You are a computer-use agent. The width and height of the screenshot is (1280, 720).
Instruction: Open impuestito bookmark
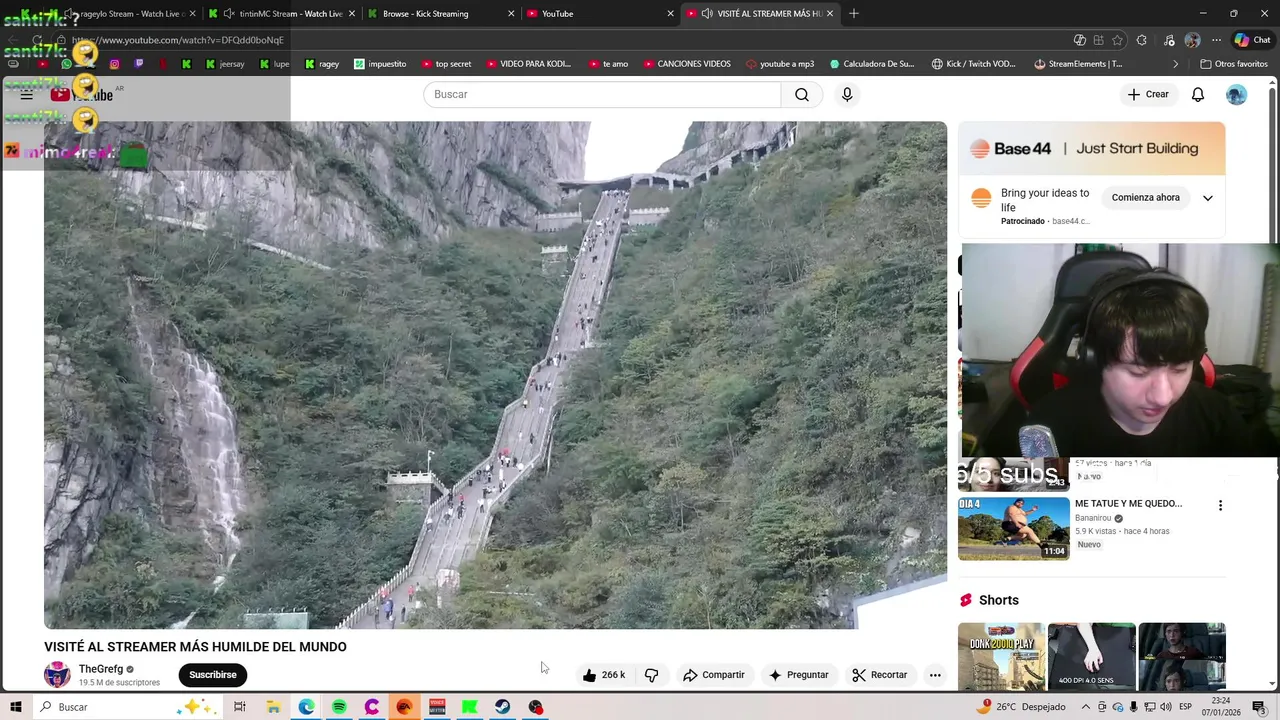(380, 64)
